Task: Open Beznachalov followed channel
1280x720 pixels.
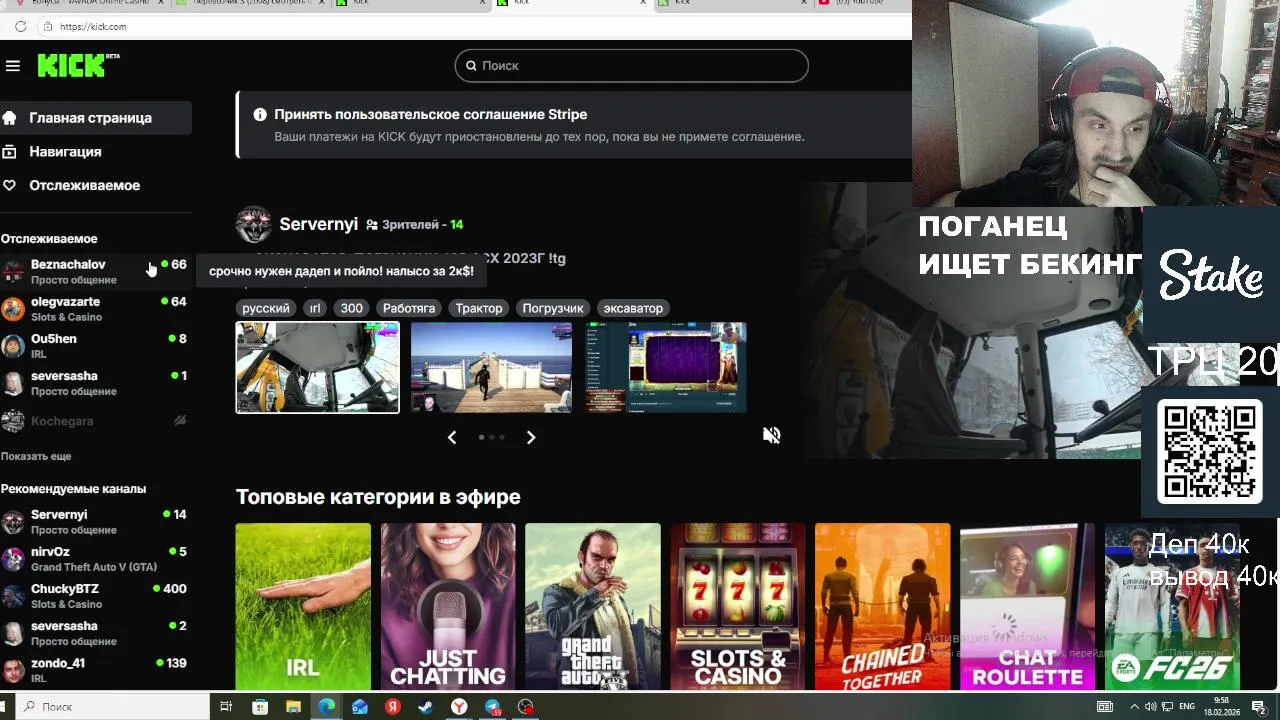Action: pos(96,271)
